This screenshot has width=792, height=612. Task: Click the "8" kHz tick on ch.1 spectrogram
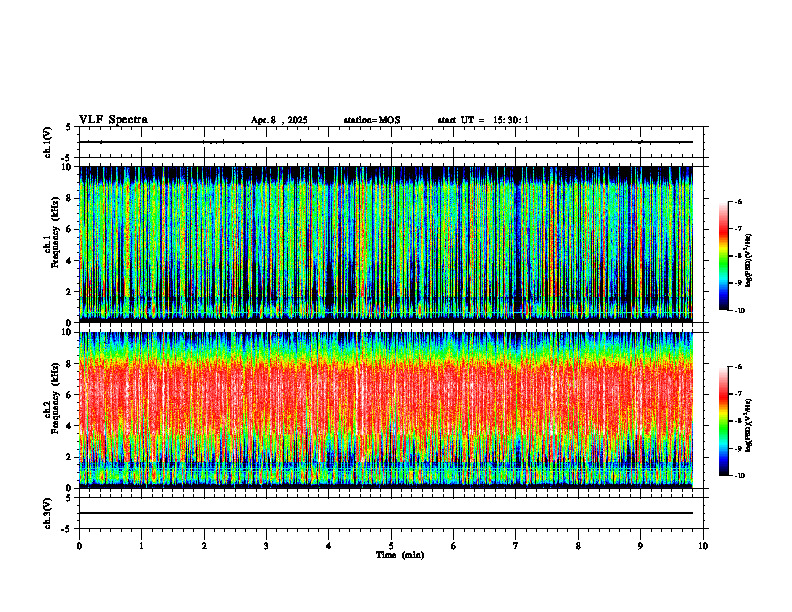[70, 198]
